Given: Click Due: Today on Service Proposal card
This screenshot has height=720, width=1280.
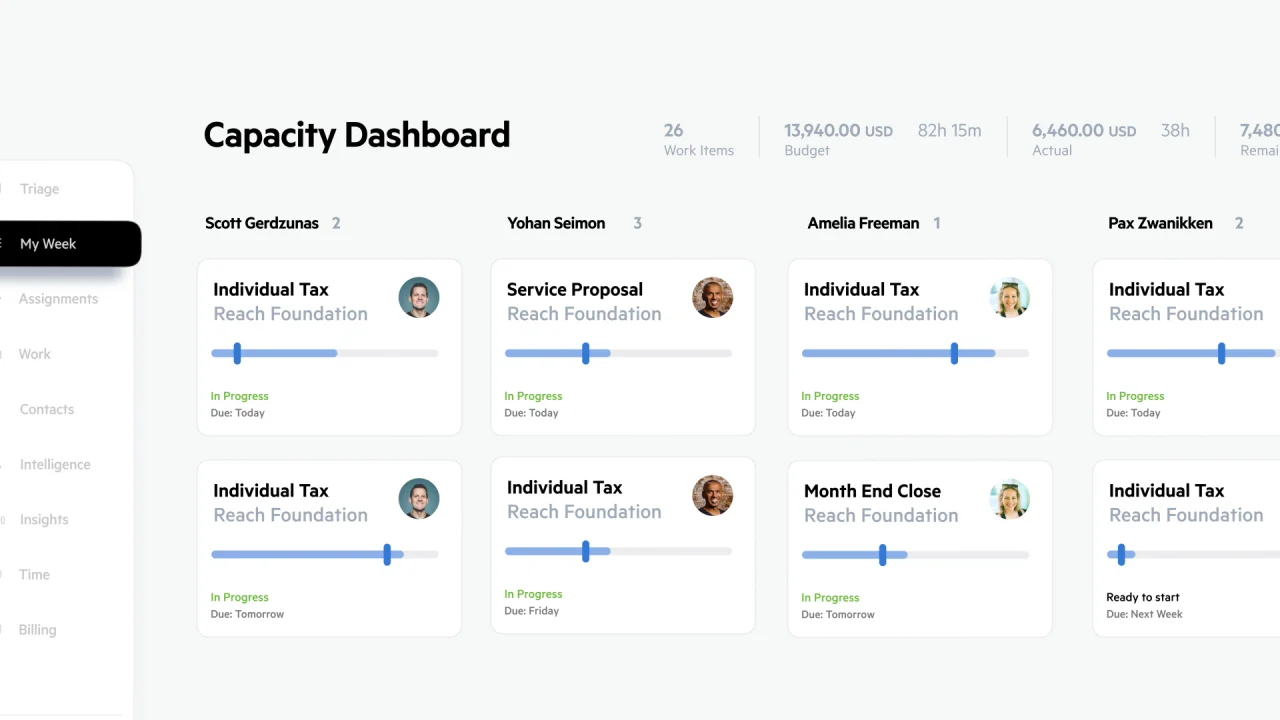Looking at the screenshot, I should coord(531,413).
